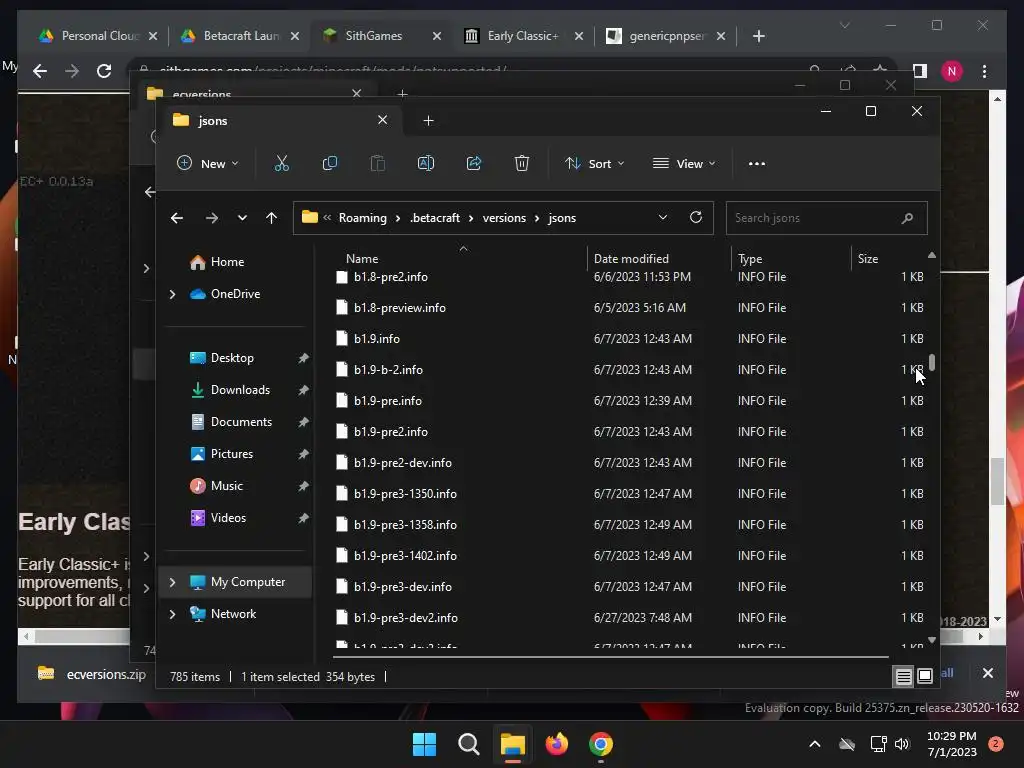Open the View dropdown menu
1024x768 pixels.
(x=684, y=163)
